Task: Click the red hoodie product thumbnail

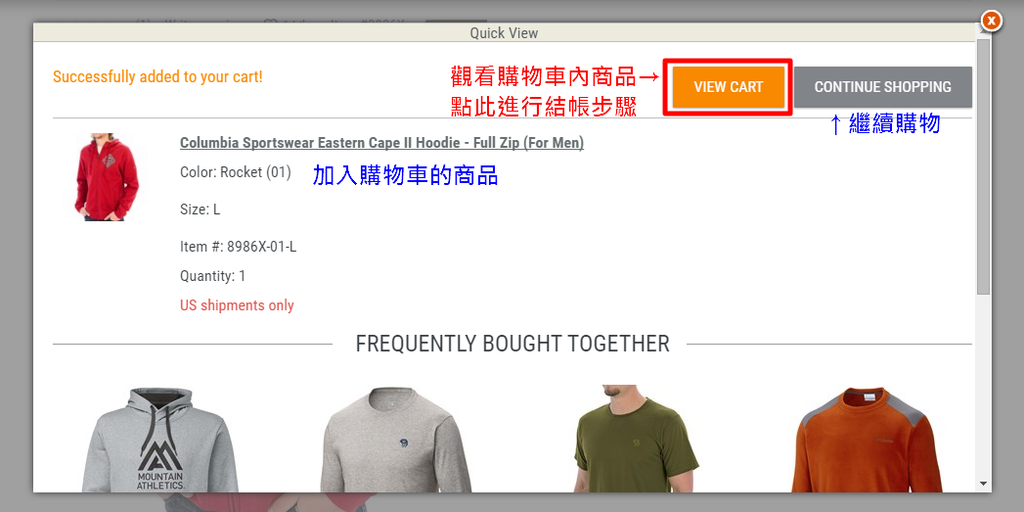Action: 106,177
